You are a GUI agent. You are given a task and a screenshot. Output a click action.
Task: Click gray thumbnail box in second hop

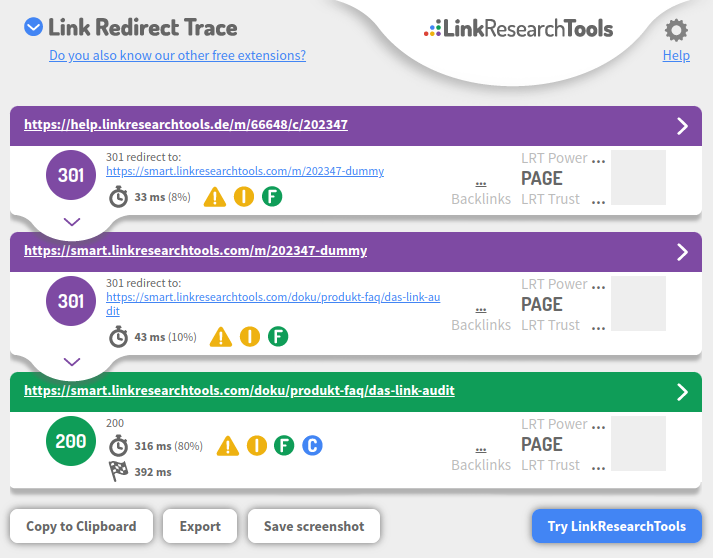(638, 303)
